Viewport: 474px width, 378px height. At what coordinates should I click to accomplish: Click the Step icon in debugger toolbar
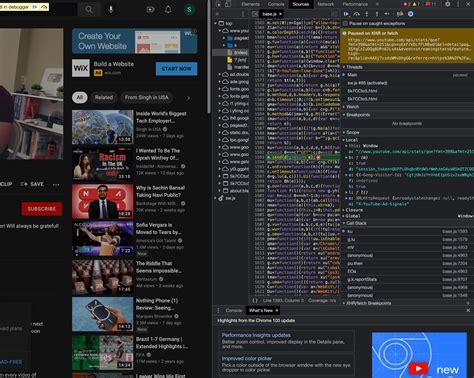(x=387, y=14)
